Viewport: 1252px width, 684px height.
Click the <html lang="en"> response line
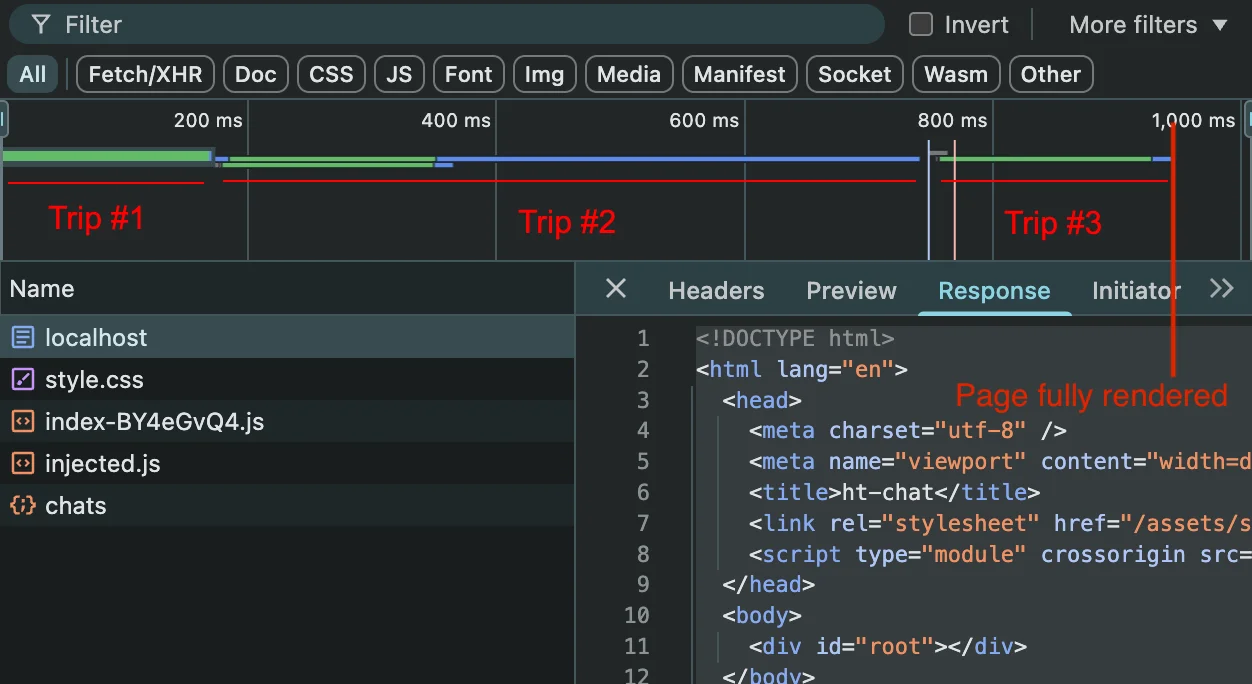802,369
